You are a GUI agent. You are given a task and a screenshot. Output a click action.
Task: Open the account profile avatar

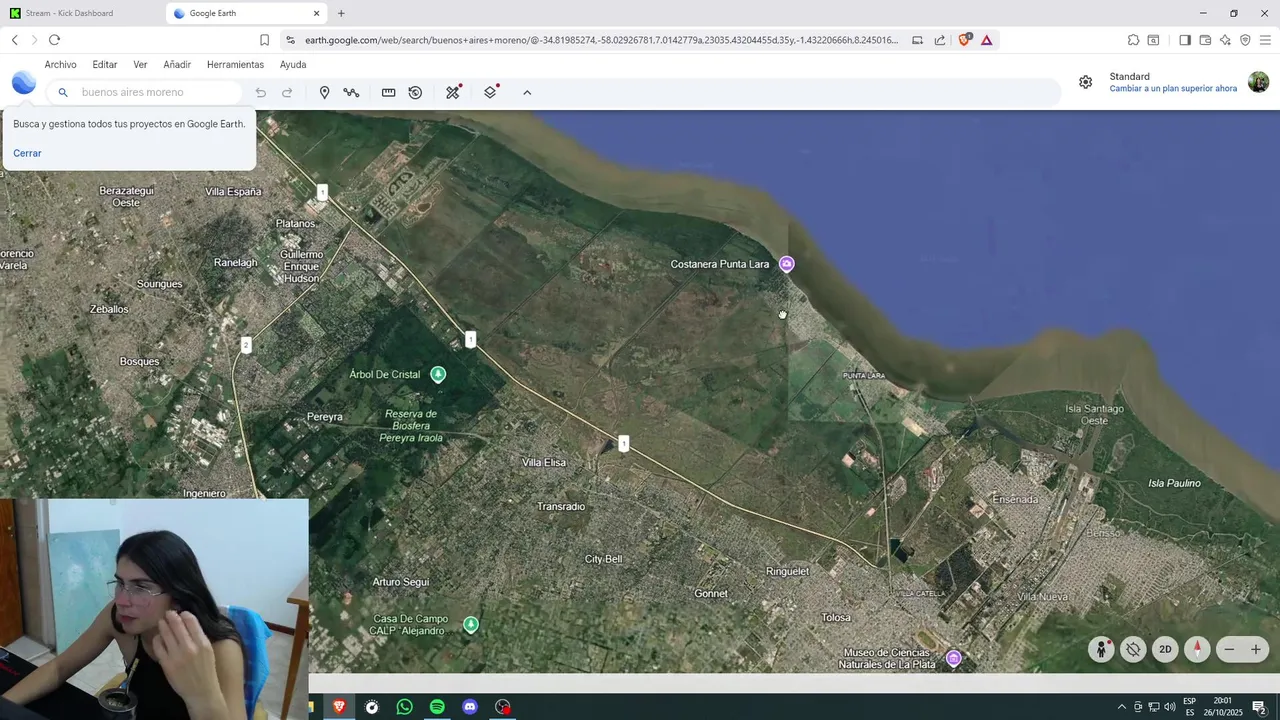(x=1258, y=82)
